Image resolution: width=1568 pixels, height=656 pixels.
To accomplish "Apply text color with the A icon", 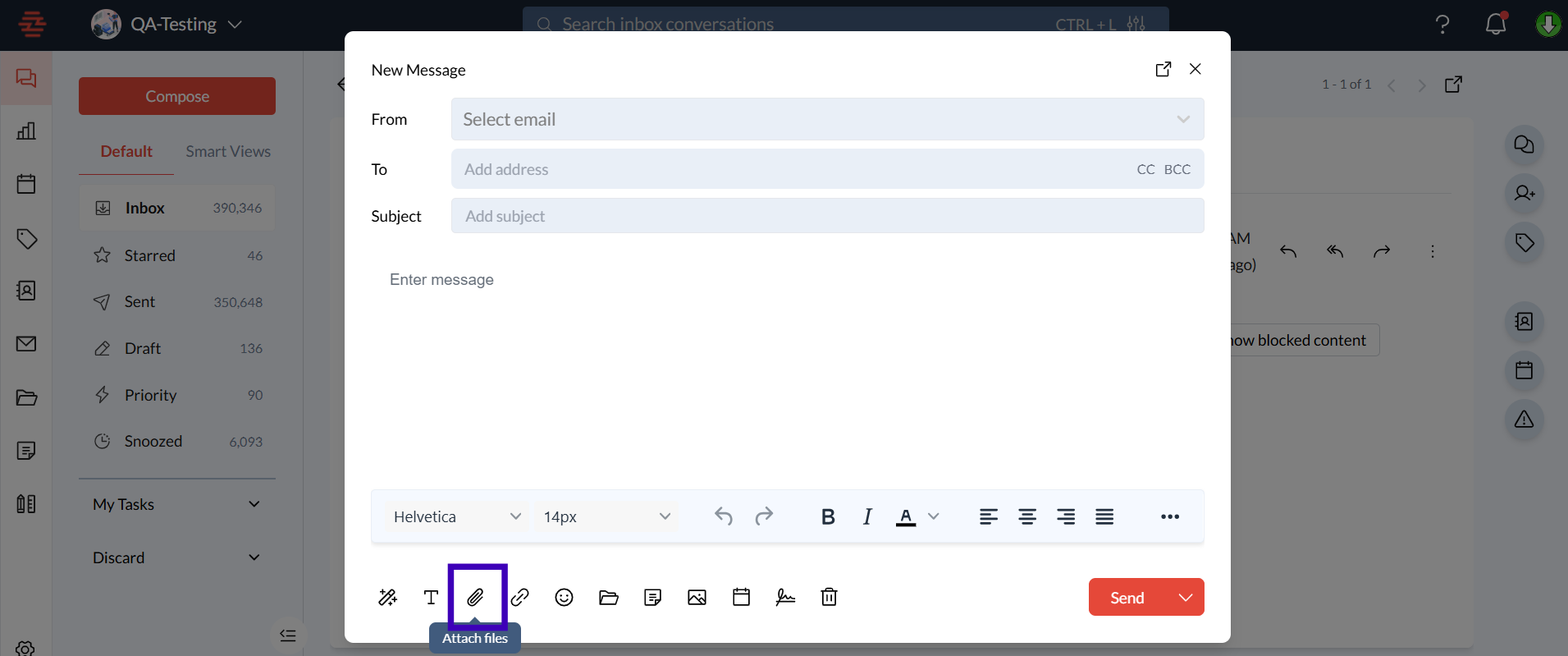I will (906, 516).
